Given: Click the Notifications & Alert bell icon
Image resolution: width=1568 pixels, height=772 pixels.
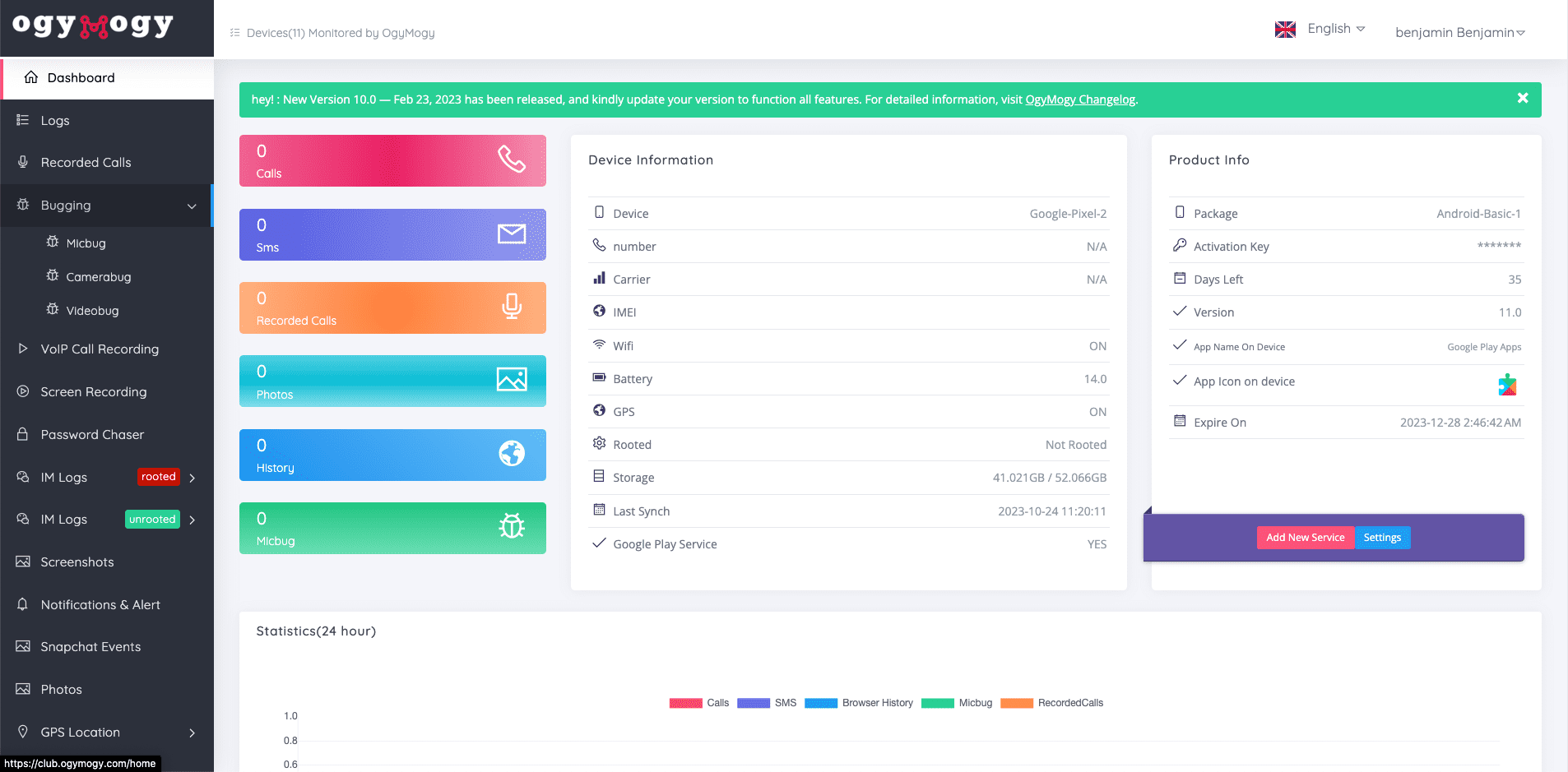Looking at the screenshot, I should click(x=23, y=603).
